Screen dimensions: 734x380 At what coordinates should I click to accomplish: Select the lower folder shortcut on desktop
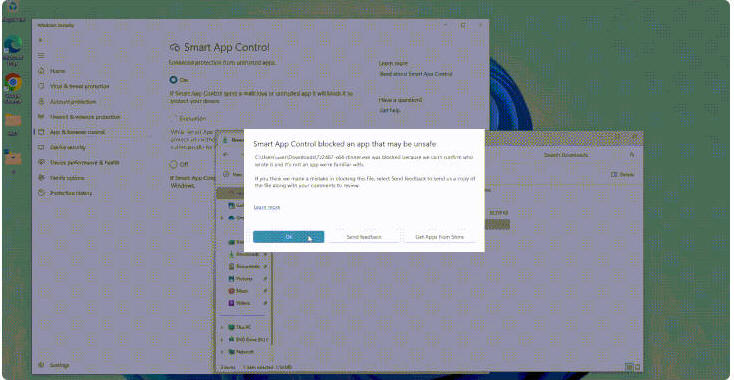click(13, 161)
